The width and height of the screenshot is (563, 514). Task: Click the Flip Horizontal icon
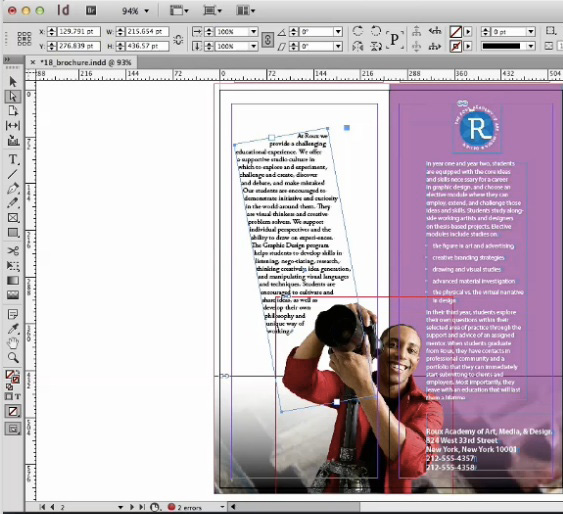tap(358, 46)
